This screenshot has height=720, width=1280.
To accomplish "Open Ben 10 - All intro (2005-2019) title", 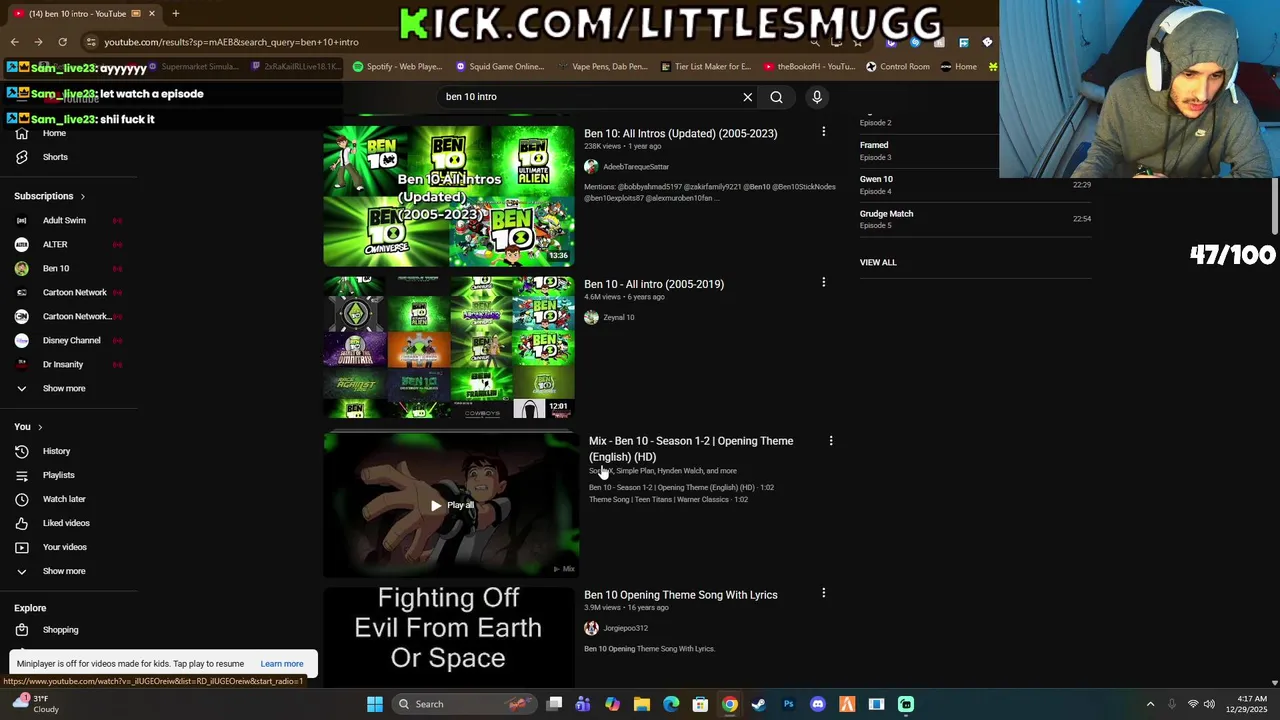I will point(654,284).
